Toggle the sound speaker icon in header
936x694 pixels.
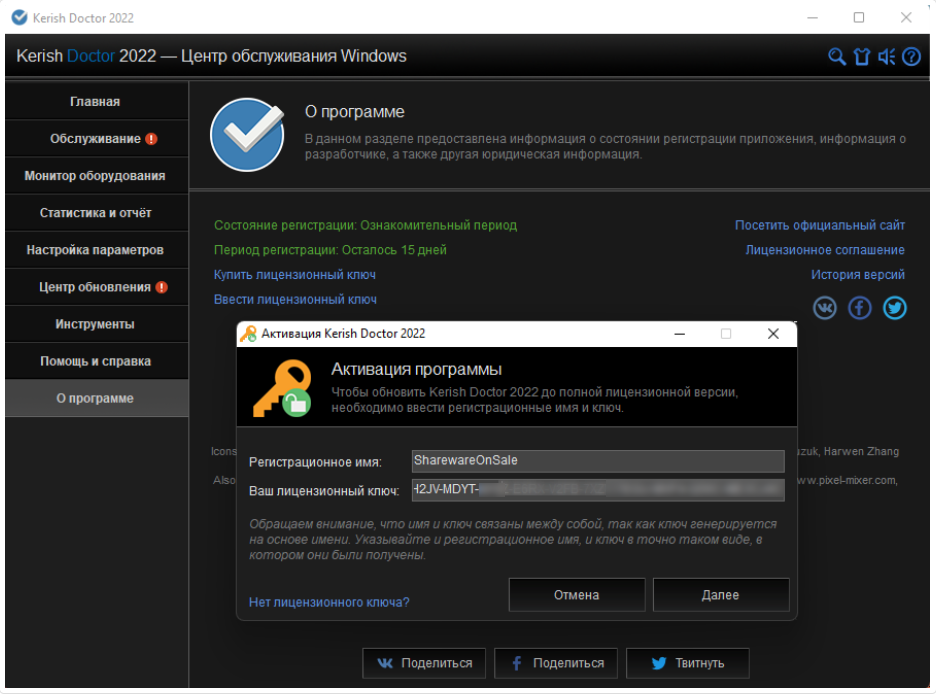[x=886, y=56]
